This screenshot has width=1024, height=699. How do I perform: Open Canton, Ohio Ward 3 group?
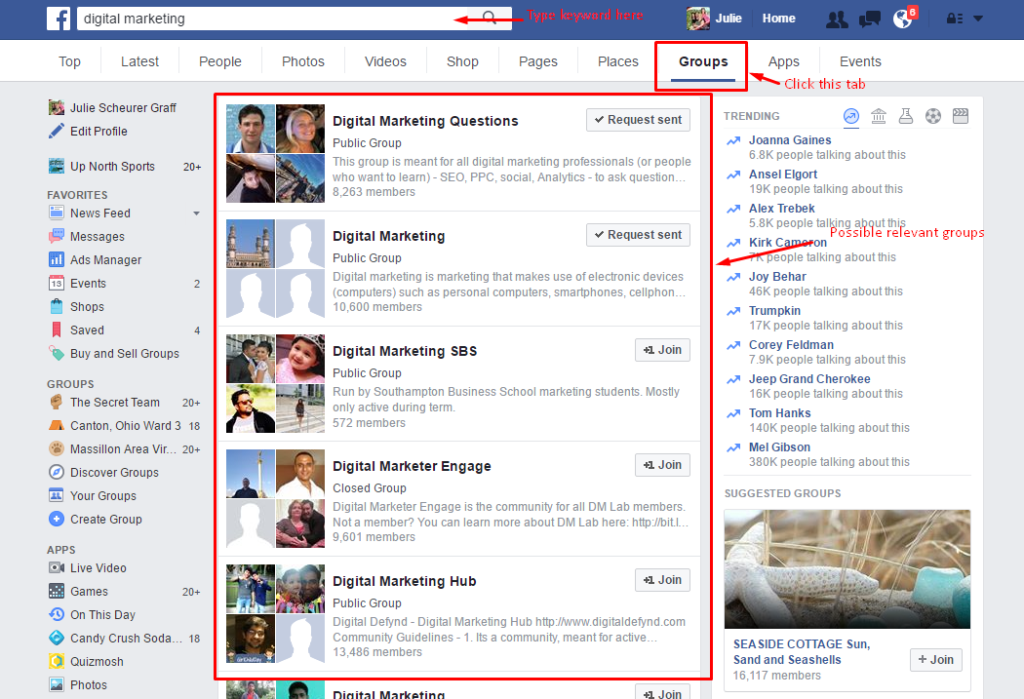pyautogui.click(x=124, y=426)
